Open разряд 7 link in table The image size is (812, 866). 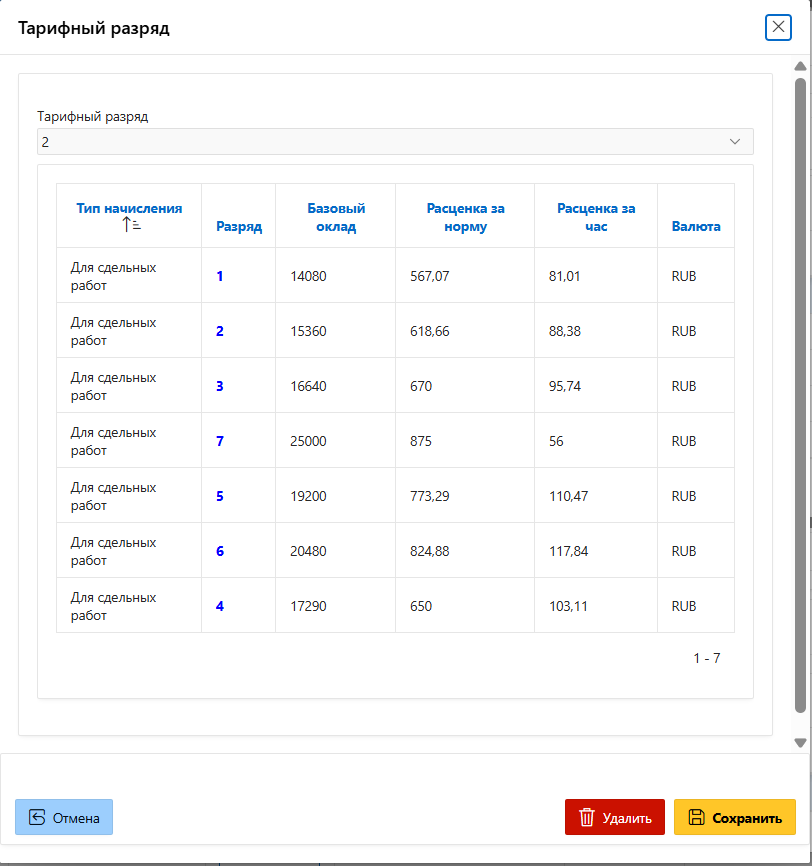(220, 441)
